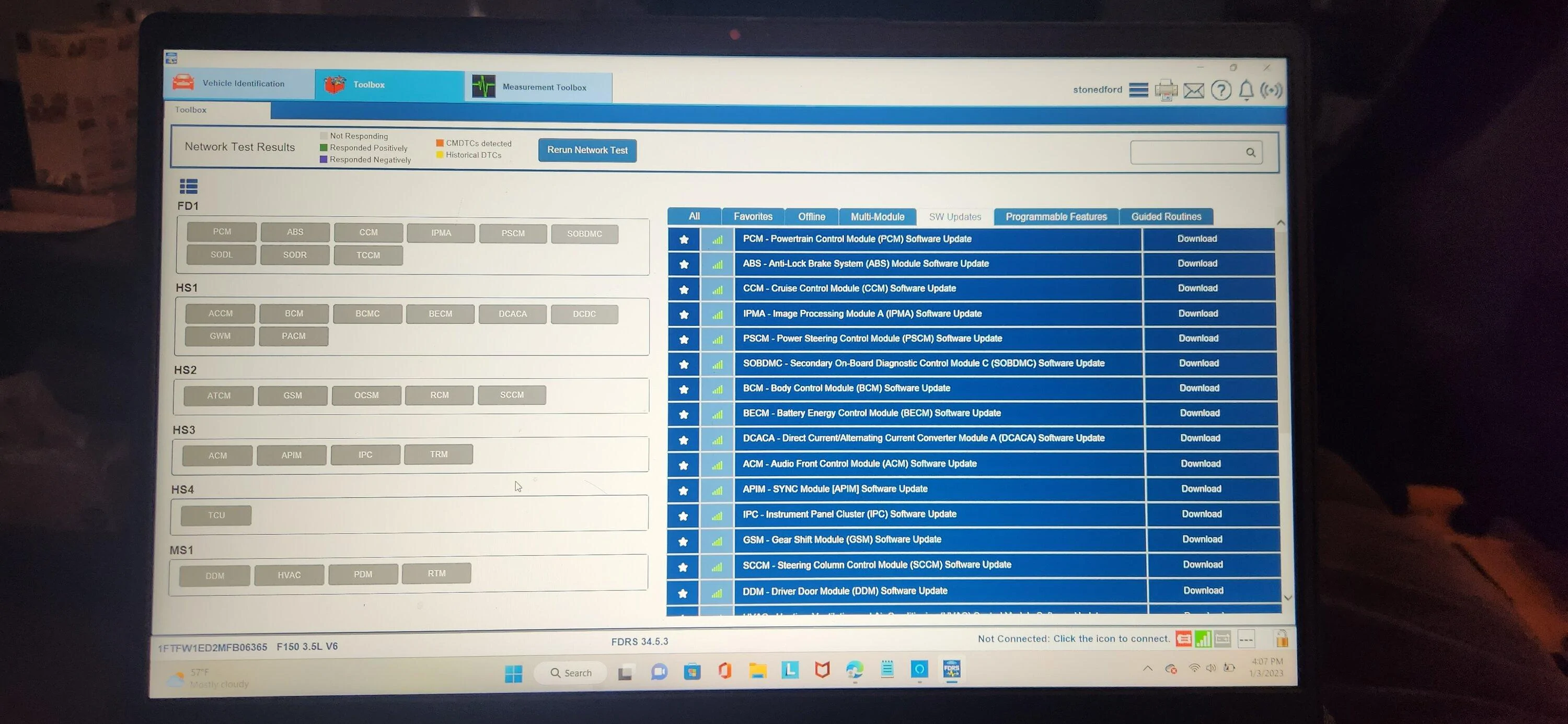
Task: Open the help question mark icon
Action: pos(1220,91)
